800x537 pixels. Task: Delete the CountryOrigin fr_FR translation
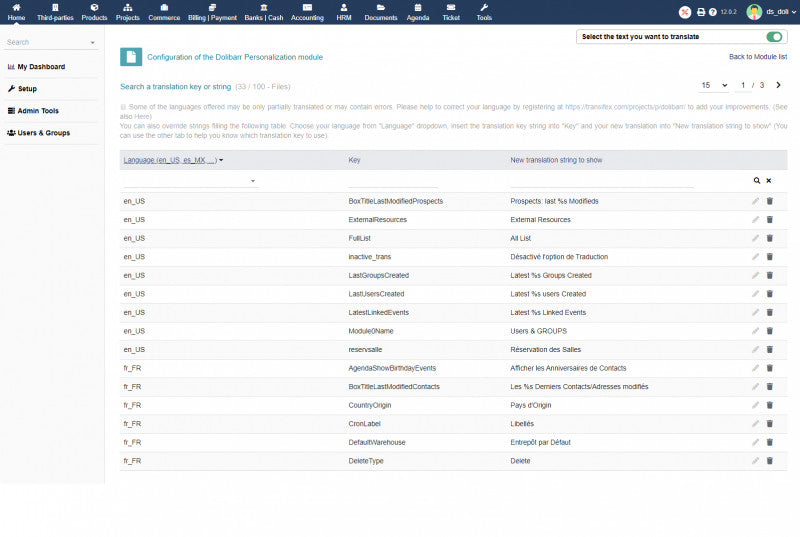[770, 405]
